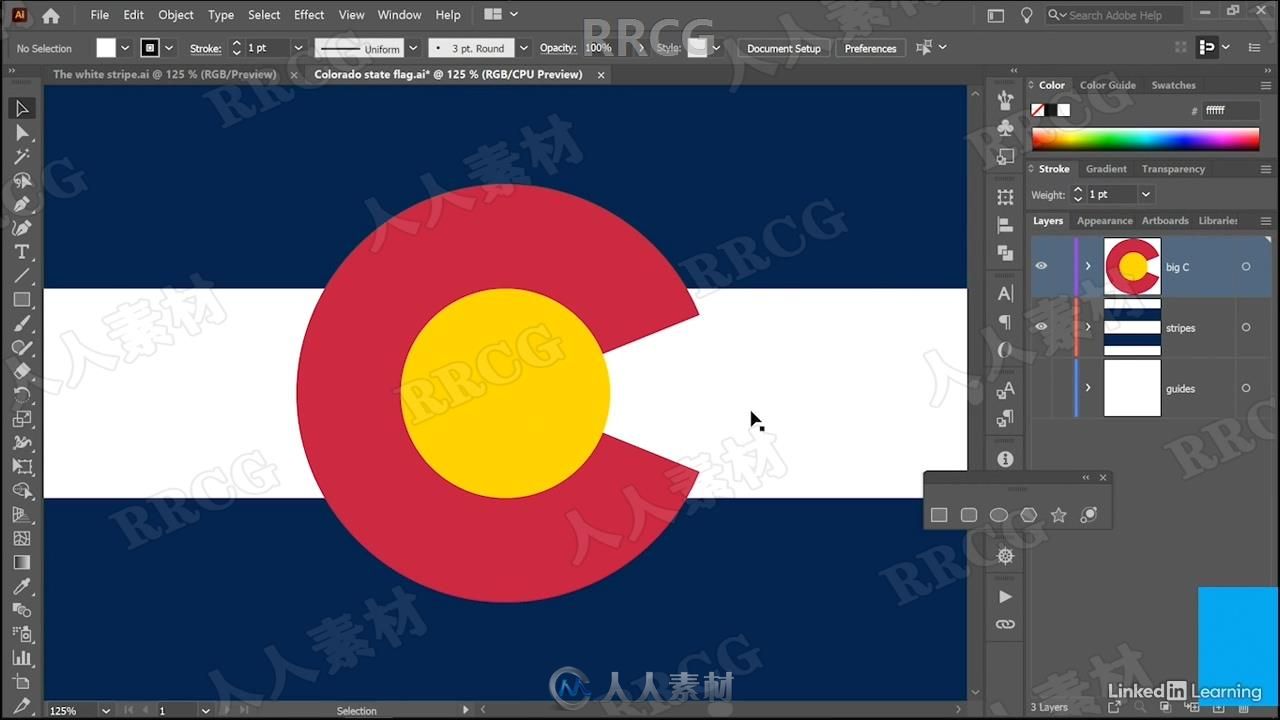The width and height of the screenshot is (1280, 720).
Task: Click the fill color swatch in control bar
Action: point(106,48)
